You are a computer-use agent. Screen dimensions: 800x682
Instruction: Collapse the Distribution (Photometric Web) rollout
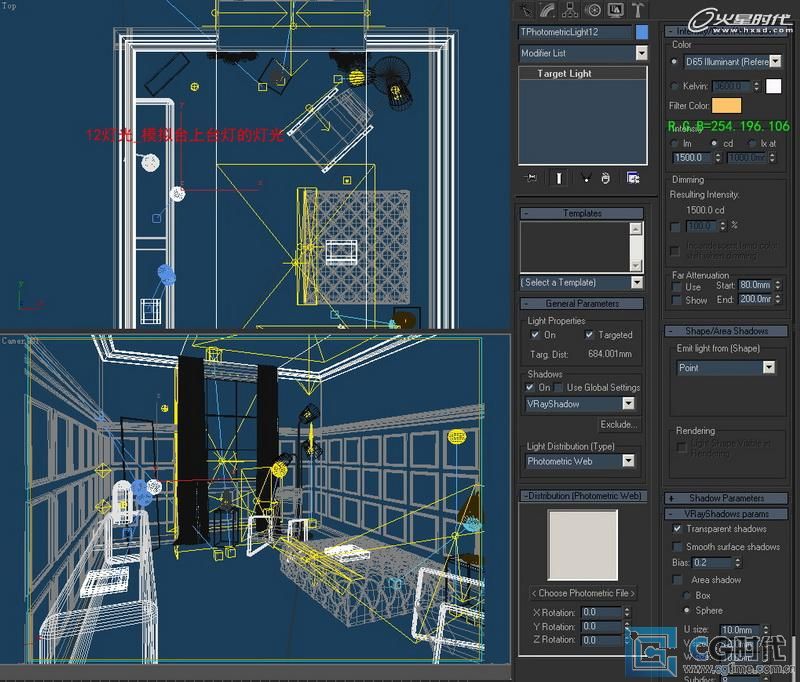pyautogui.click(x=583, y=496)
